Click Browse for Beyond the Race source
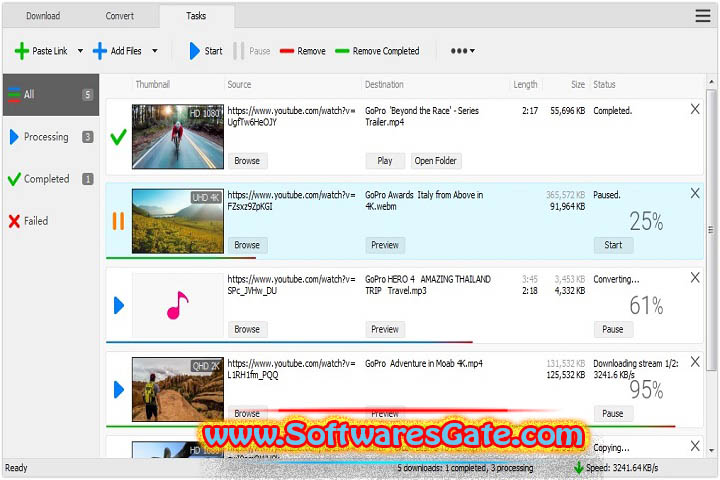Screen dimensions: 720x480 point(248,161)
